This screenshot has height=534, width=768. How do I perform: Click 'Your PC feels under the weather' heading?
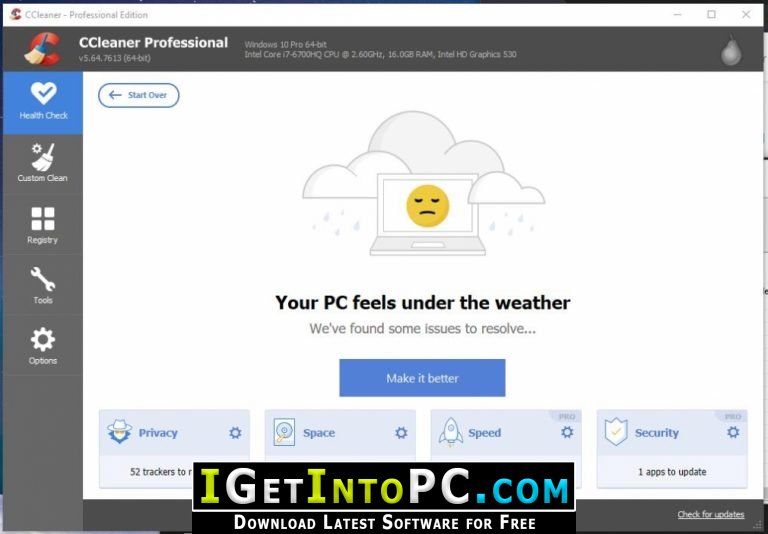pyautogui.click(x=423, y=303)
